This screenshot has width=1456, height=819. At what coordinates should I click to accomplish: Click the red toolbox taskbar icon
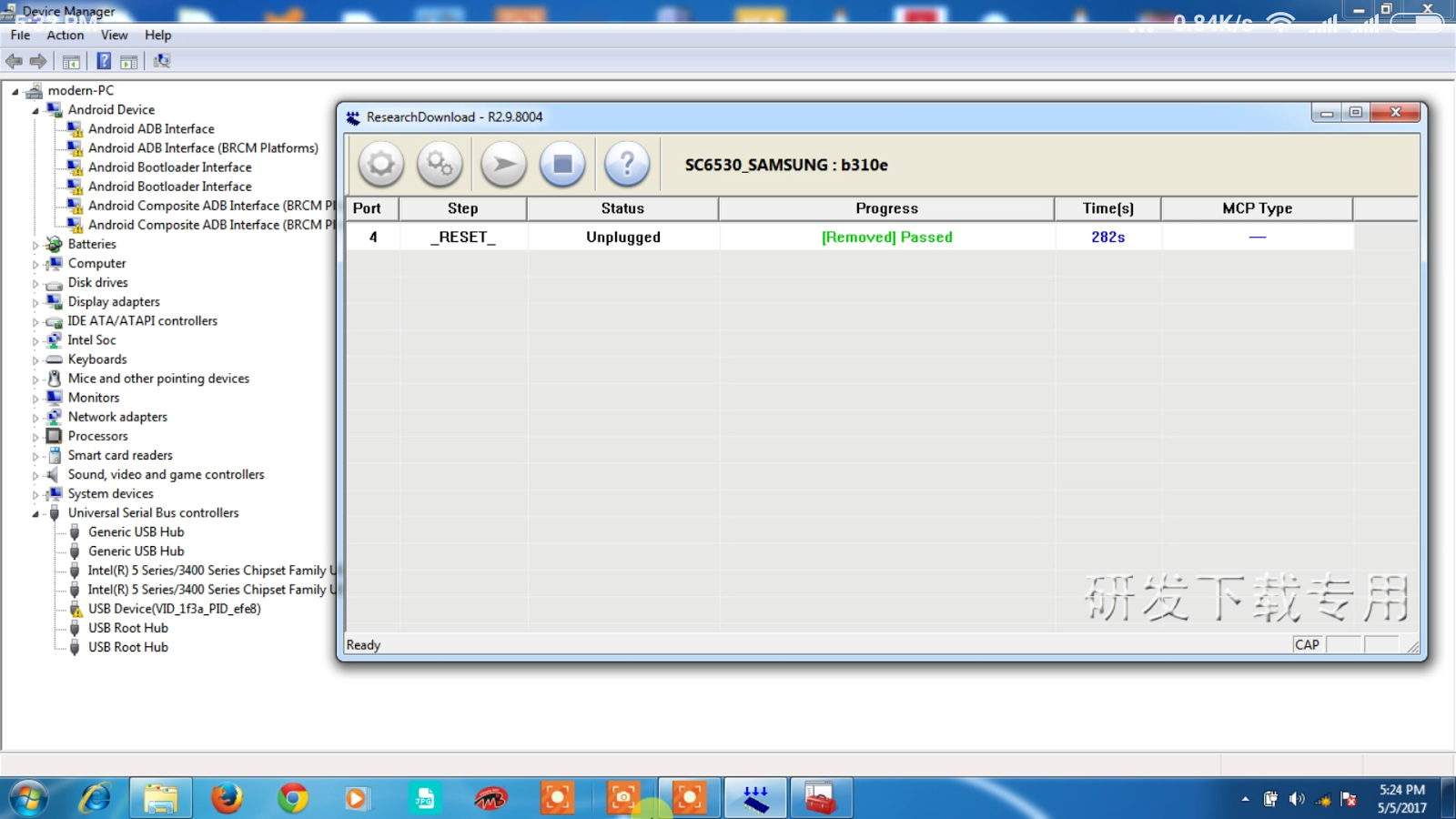pyautogui.click(x=821, y=799)
